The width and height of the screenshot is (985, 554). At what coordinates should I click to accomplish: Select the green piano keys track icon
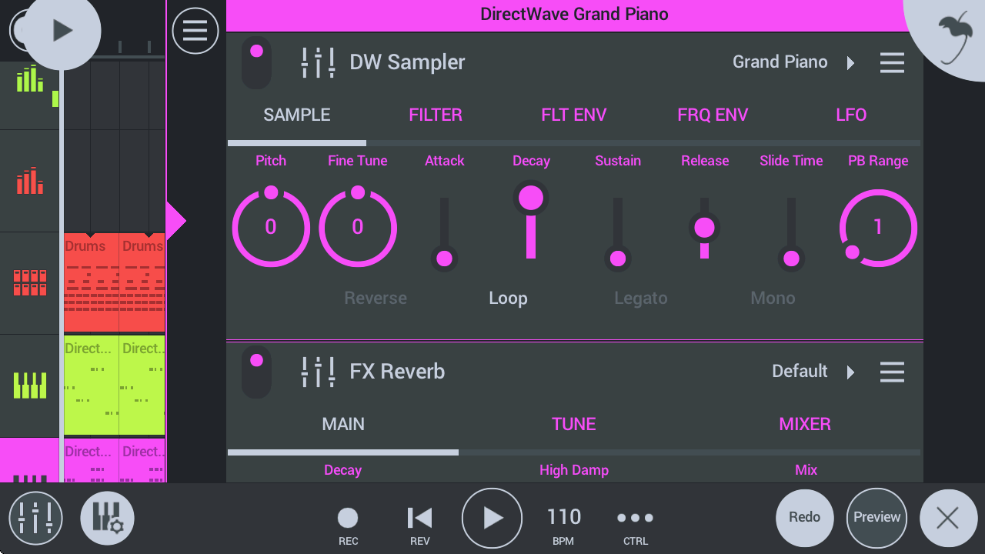click(30, 385)
